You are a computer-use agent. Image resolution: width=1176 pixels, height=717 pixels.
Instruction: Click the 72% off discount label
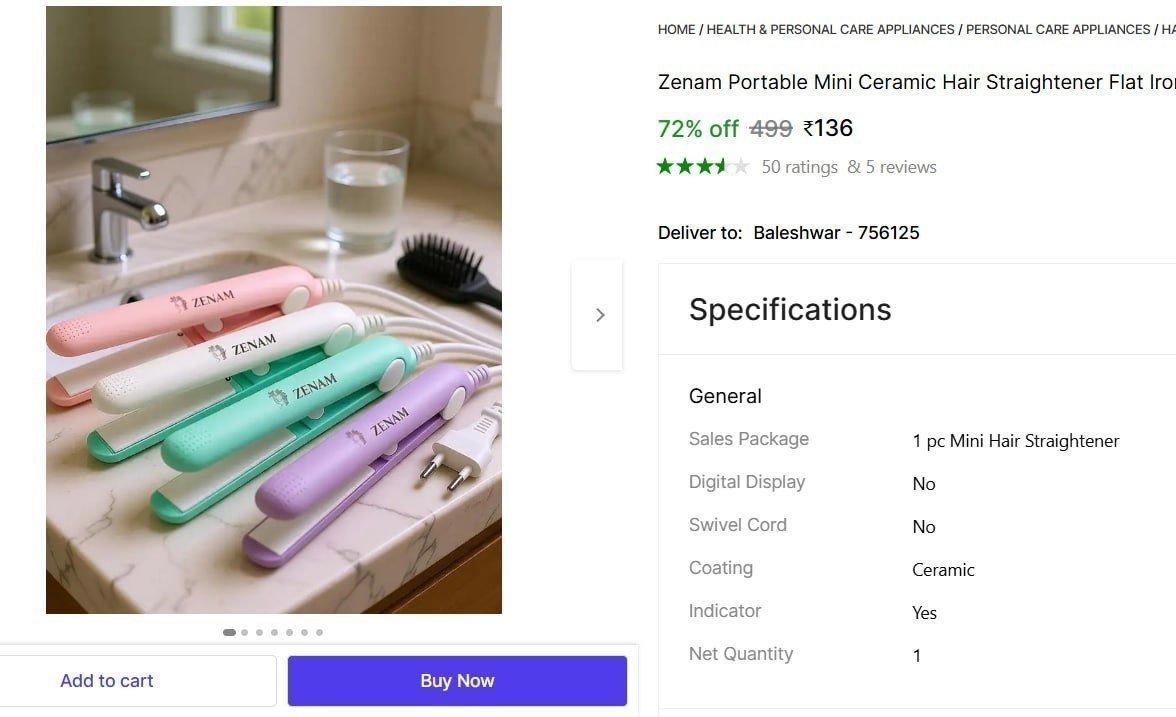click(698, 128)
